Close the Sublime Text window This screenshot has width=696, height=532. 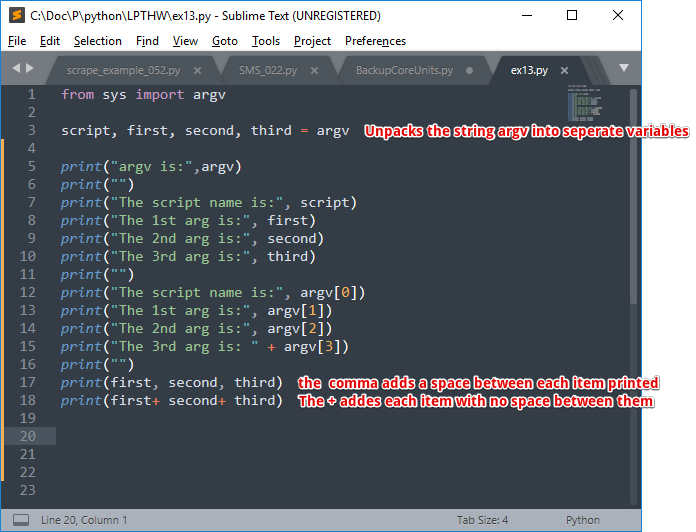point(618,16)
